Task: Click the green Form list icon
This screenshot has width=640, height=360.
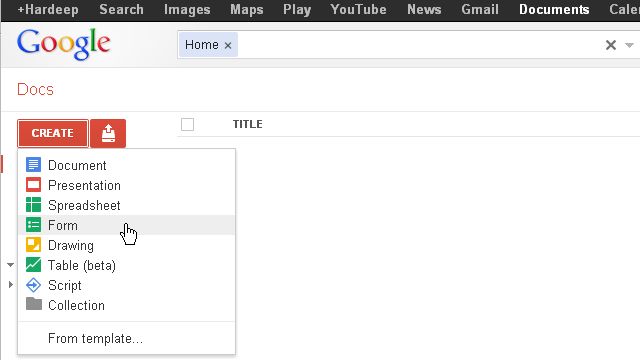Action: pos(33,225)
